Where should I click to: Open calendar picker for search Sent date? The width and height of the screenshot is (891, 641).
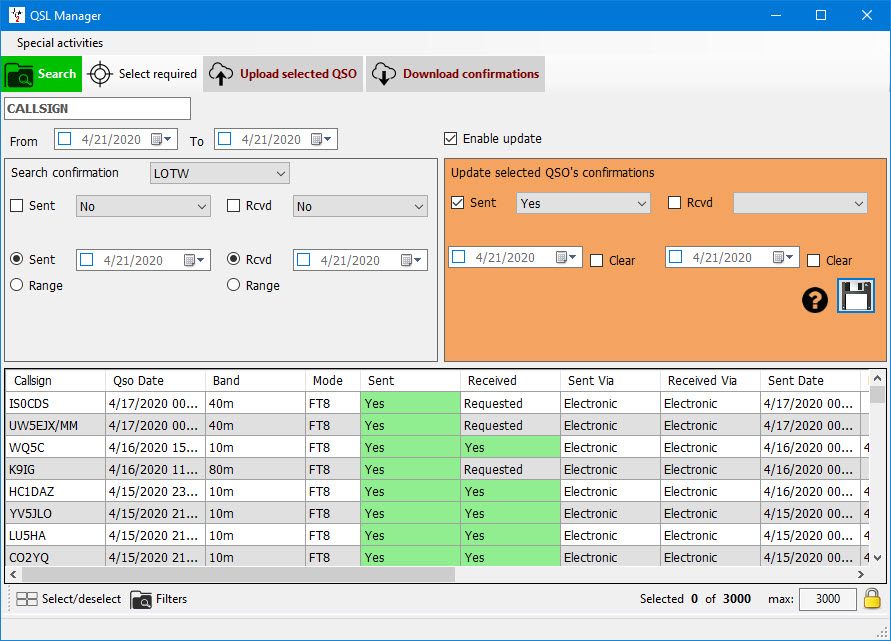194,260
